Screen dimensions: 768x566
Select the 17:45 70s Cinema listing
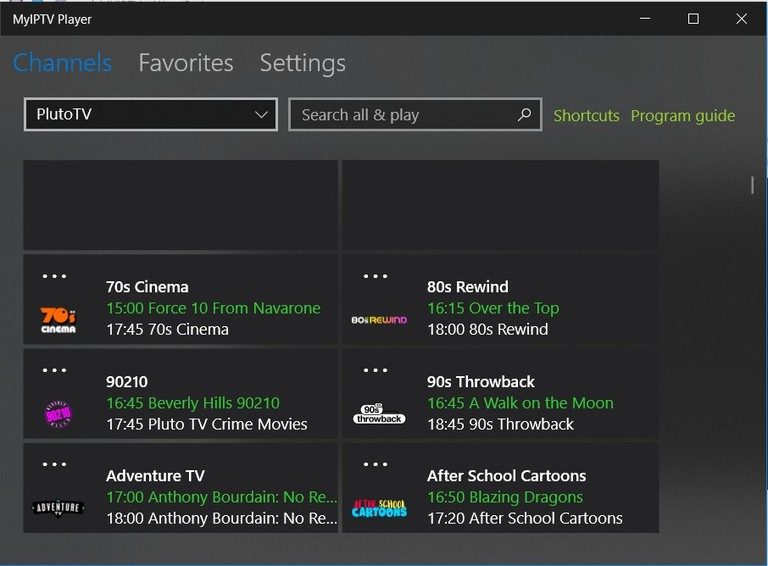tap(168, 329)
